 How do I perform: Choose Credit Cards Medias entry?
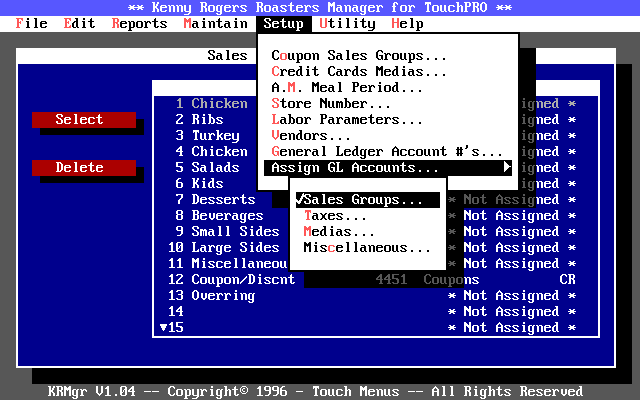click(x=387, y=71)
